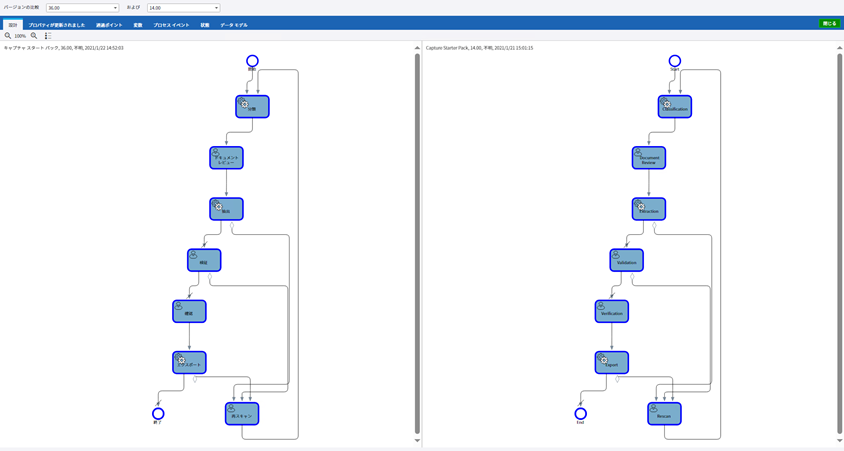
Task: Select the エクスポート node in left diagram
Action: pyautogui.click(x=189, y=362)
